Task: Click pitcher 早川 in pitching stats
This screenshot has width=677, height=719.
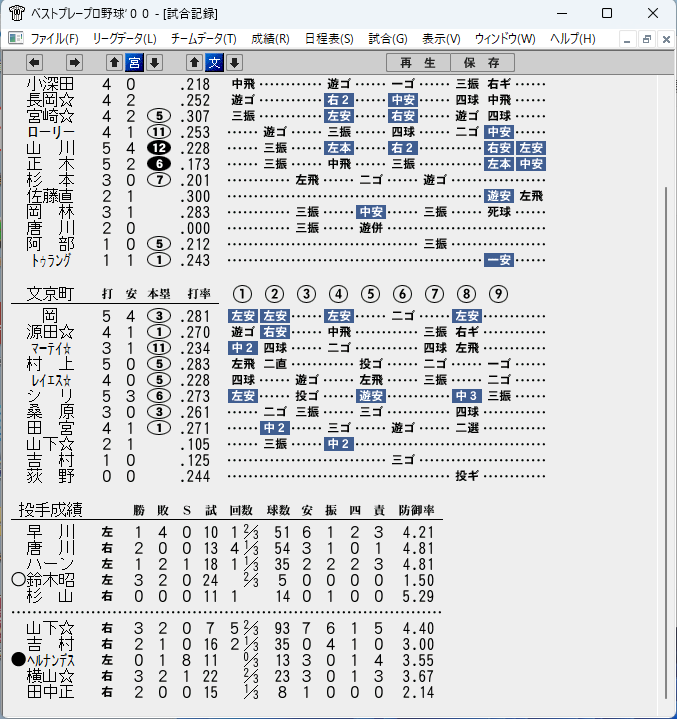Action: [50, 532]
